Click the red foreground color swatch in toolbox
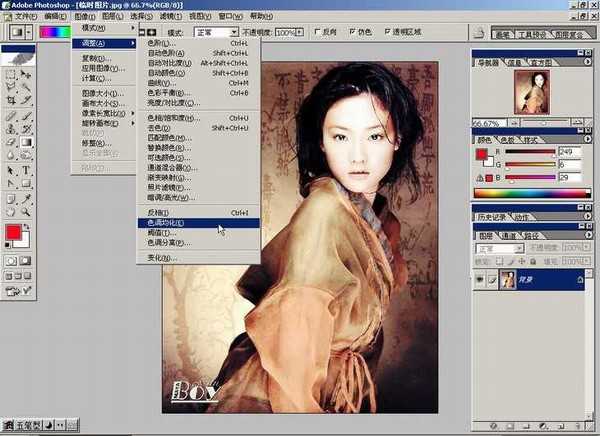This screenshot has width=600, height=436. point(15,233)
